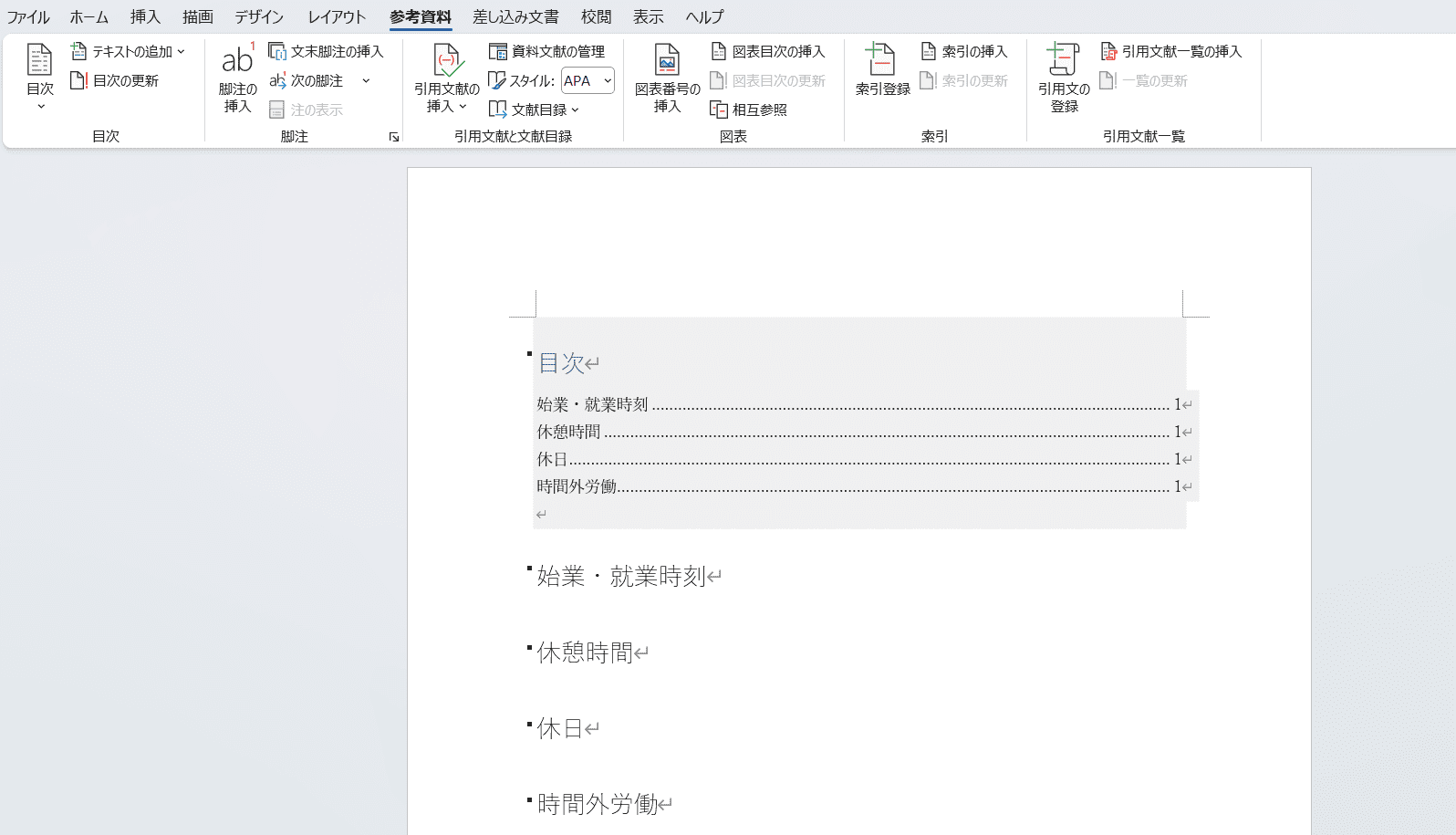Click the 索引登録 mark entry icon
1456x835 pixels.
click(x=882, y=62)
